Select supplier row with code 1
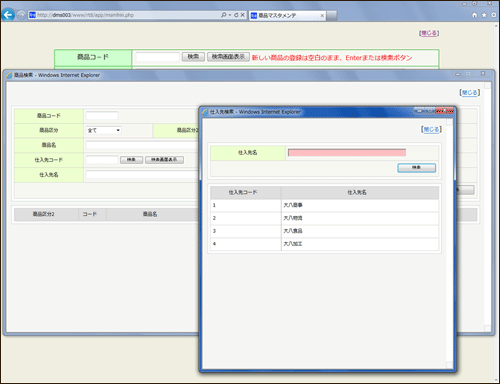 coord(324,205)
